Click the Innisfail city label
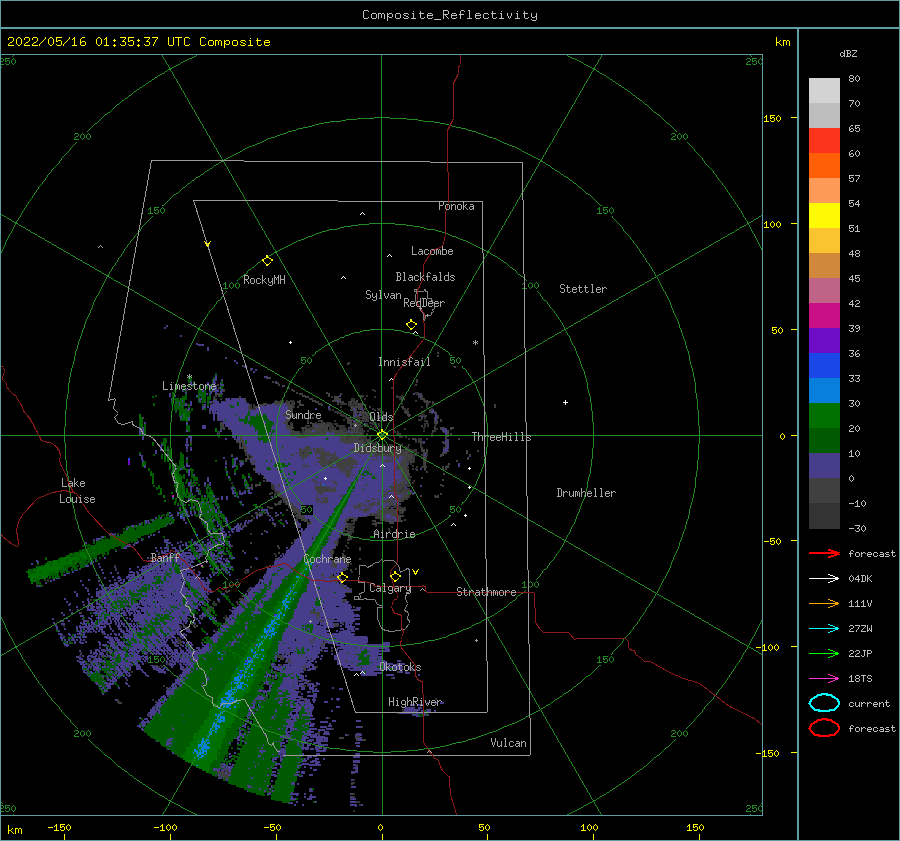The image size is (900, 841). pos(404,362)
